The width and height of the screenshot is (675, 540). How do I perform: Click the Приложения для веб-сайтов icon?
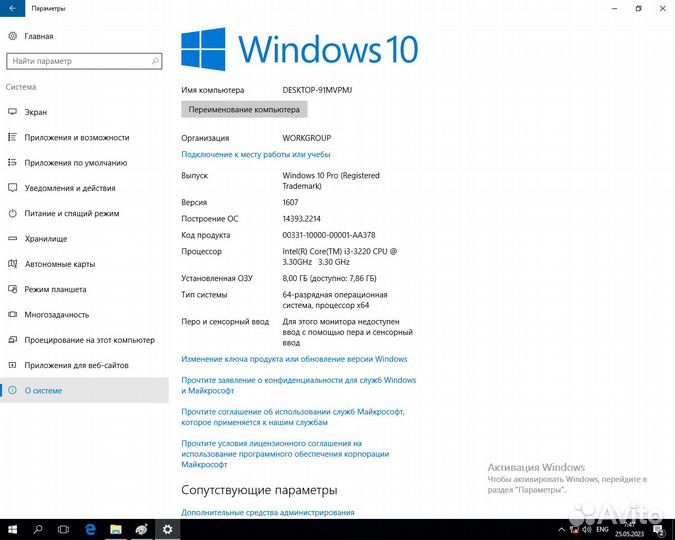coord(12,365)
